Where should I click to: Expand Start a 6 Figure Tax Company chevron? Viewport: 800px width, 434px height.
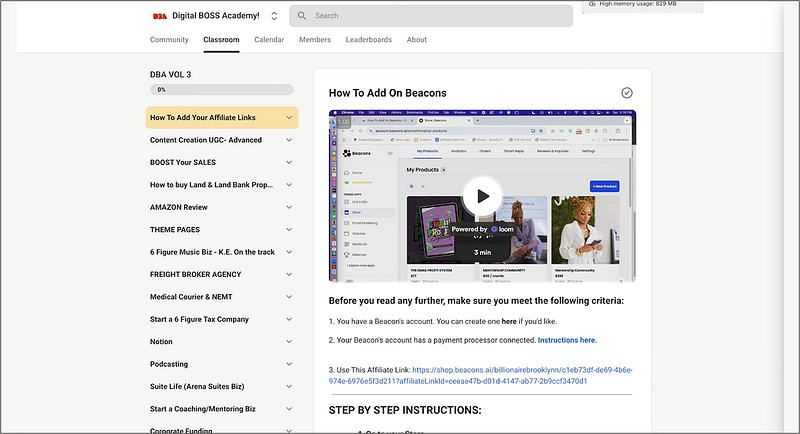click(x=289, y=320)
